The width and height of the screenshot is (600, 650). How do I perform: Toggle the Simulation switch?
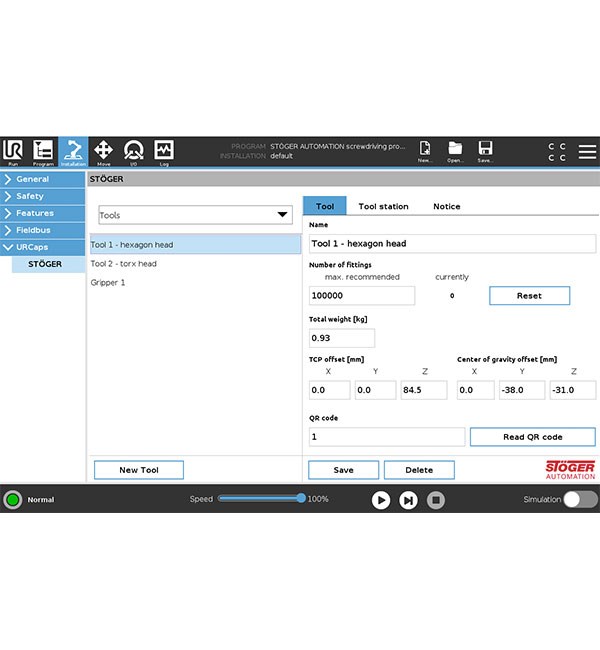pyautogui.click(x=580, y=500)
